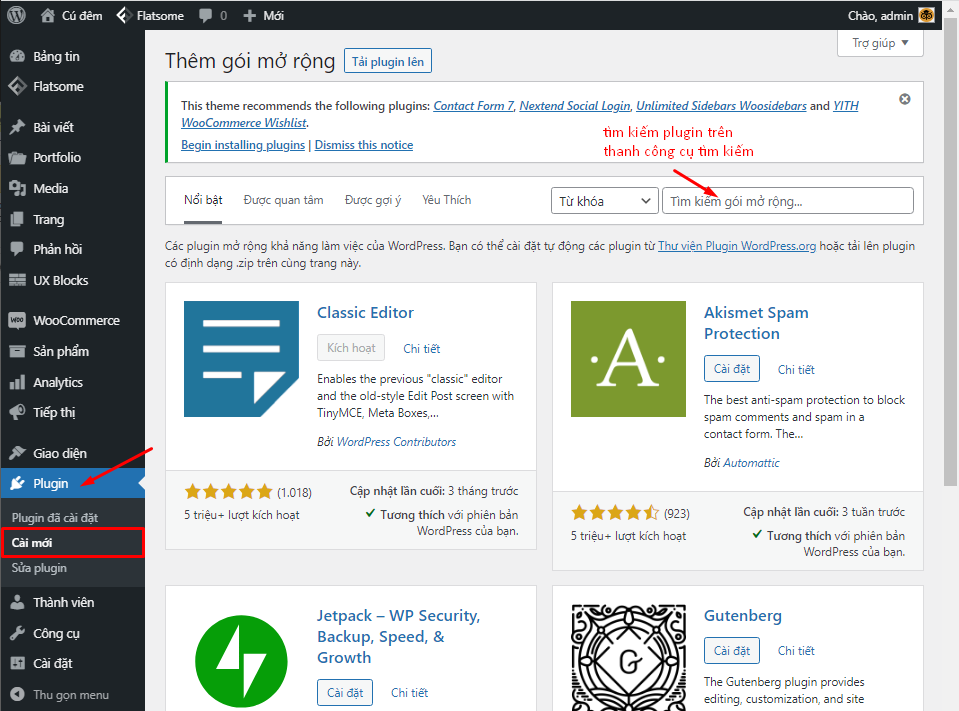Open Chi tiết for Classic Editor
This screenshot has width=959, height=711.
[x=421, y=348]
